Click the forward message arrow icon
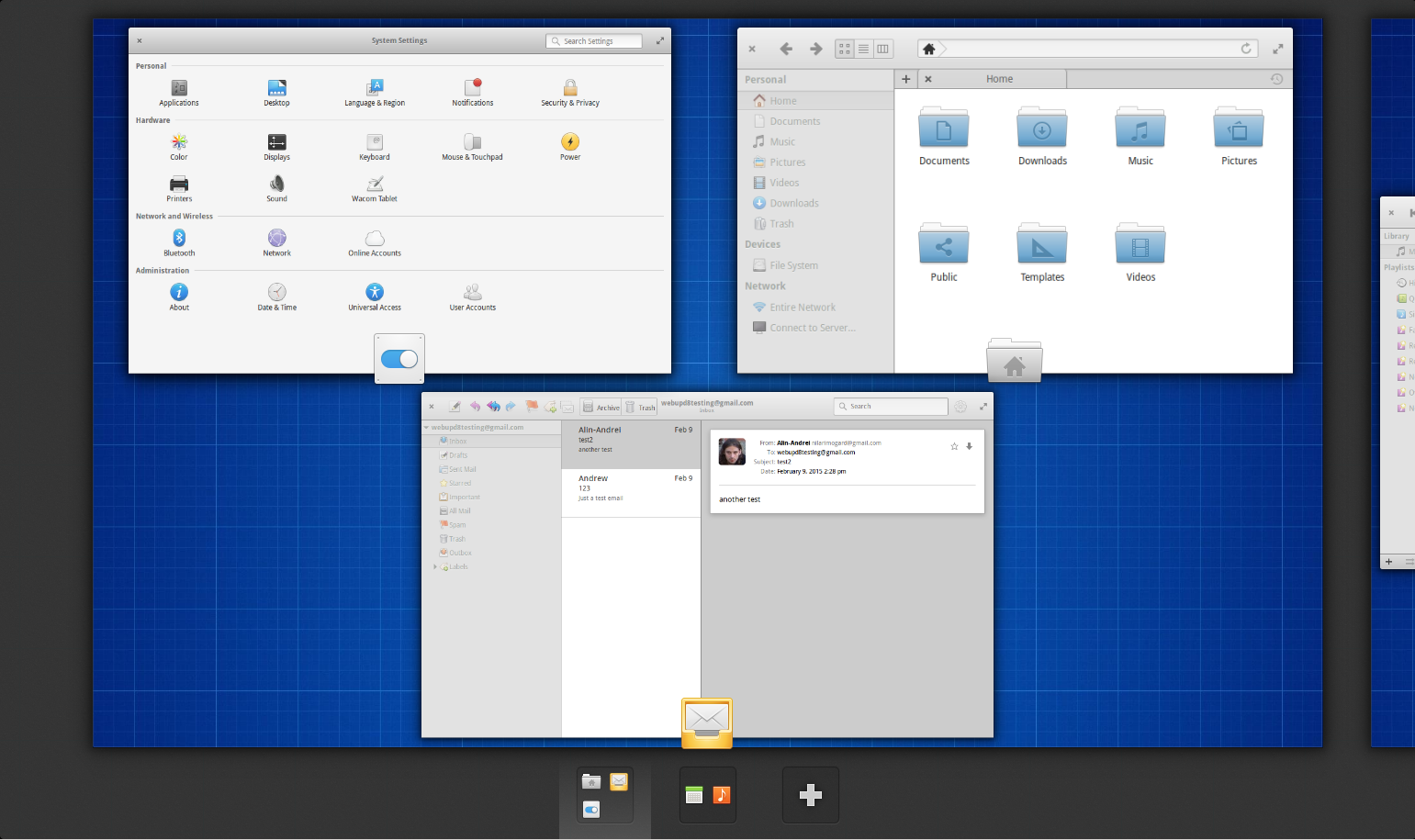 (511, 406)
